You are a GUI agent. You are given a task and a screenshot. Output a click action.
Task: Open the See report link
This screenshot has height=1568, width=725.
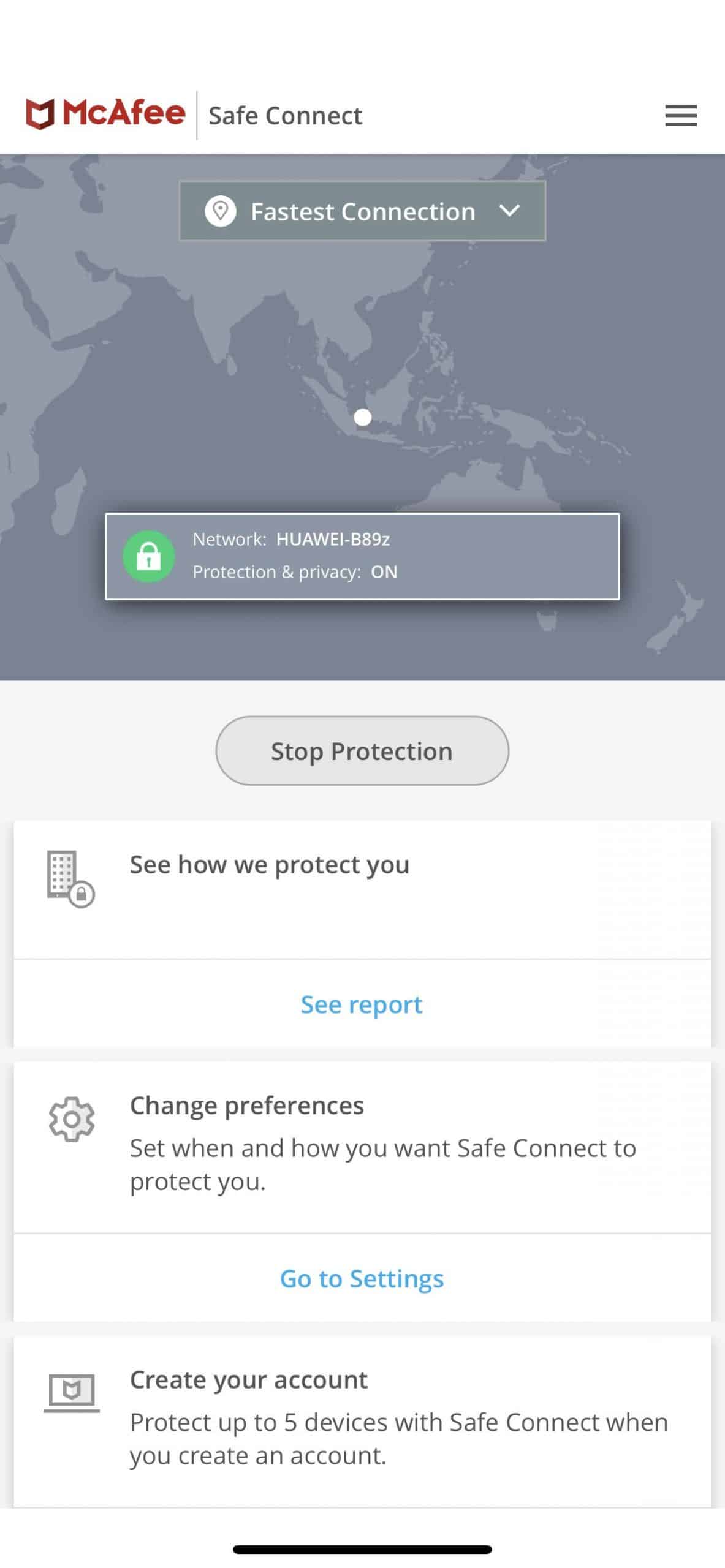point(361,1005)
